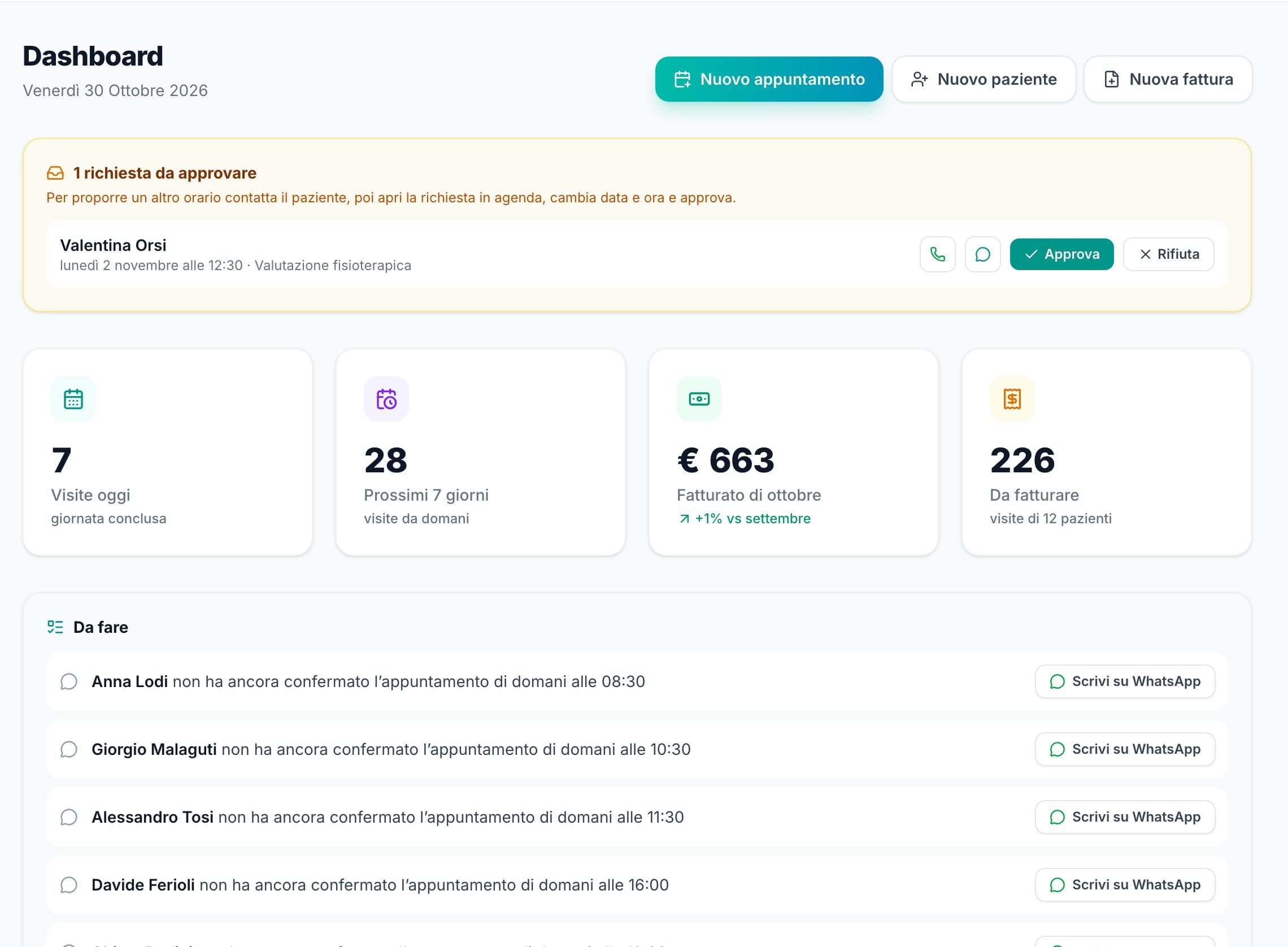Click the Prossimi 7 giorni calendar-clock icon
This screenshot has height=947, width=1288.
click(x=386, y=399)
